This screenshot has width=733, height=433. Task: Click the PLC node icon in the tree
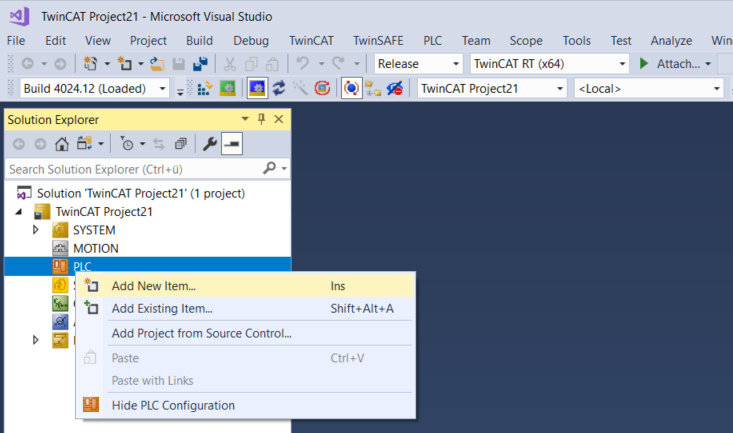pos(60,267)
